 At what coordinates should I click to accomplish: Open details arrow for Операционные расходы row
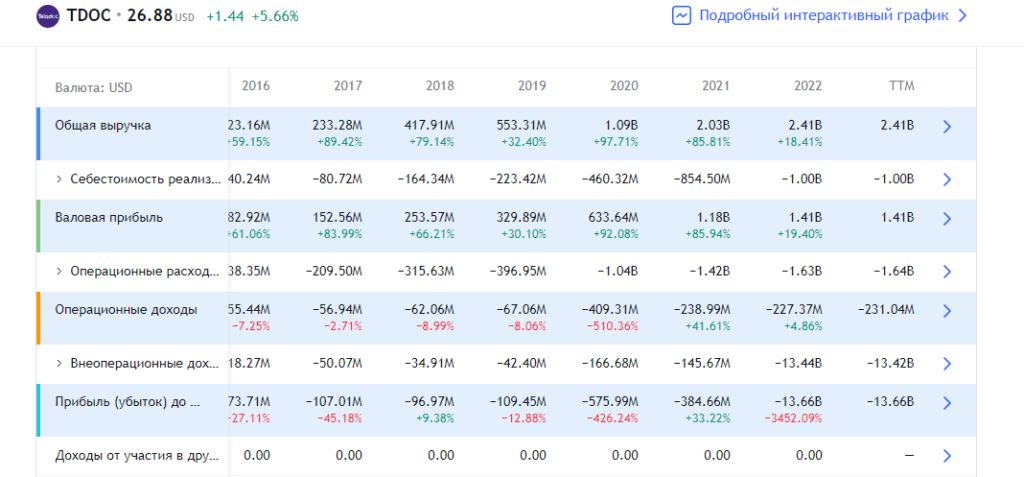[x=947, y=272]
